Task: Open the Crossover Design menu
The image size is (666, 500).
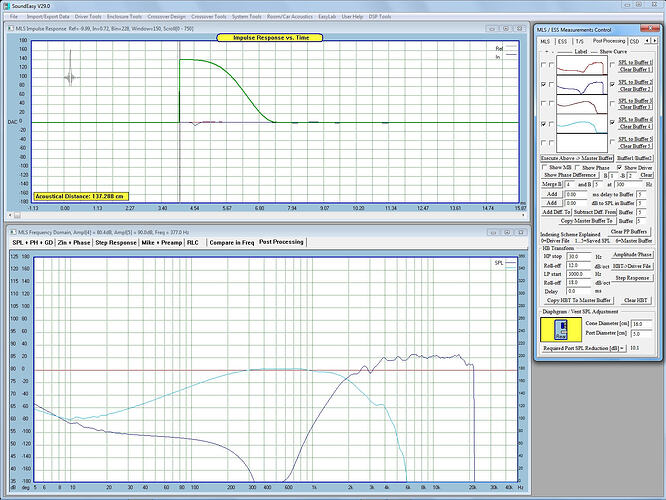Action: point(163,17)
